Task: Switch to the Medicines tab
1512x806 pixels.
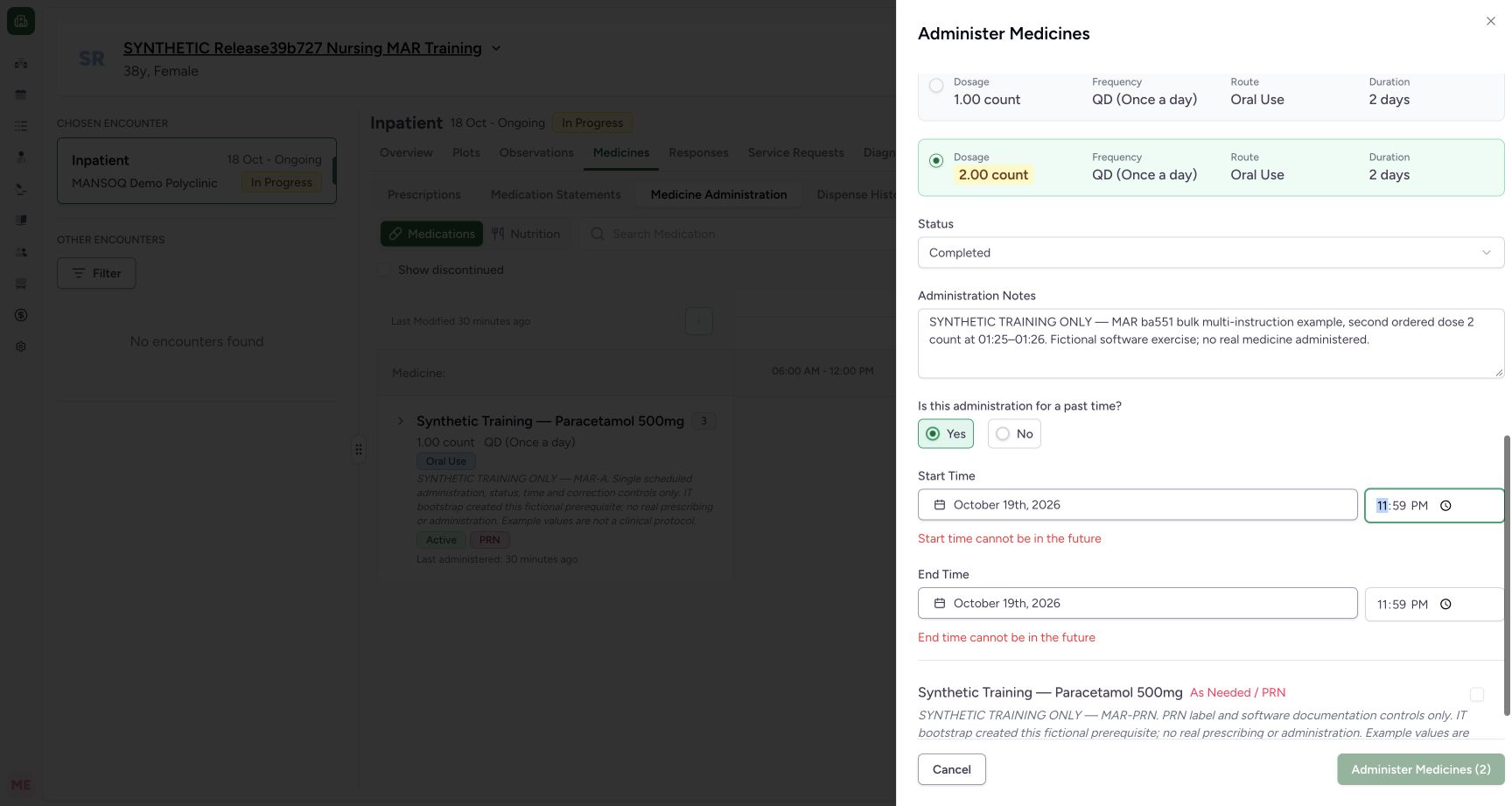Action: click(621, 152)
